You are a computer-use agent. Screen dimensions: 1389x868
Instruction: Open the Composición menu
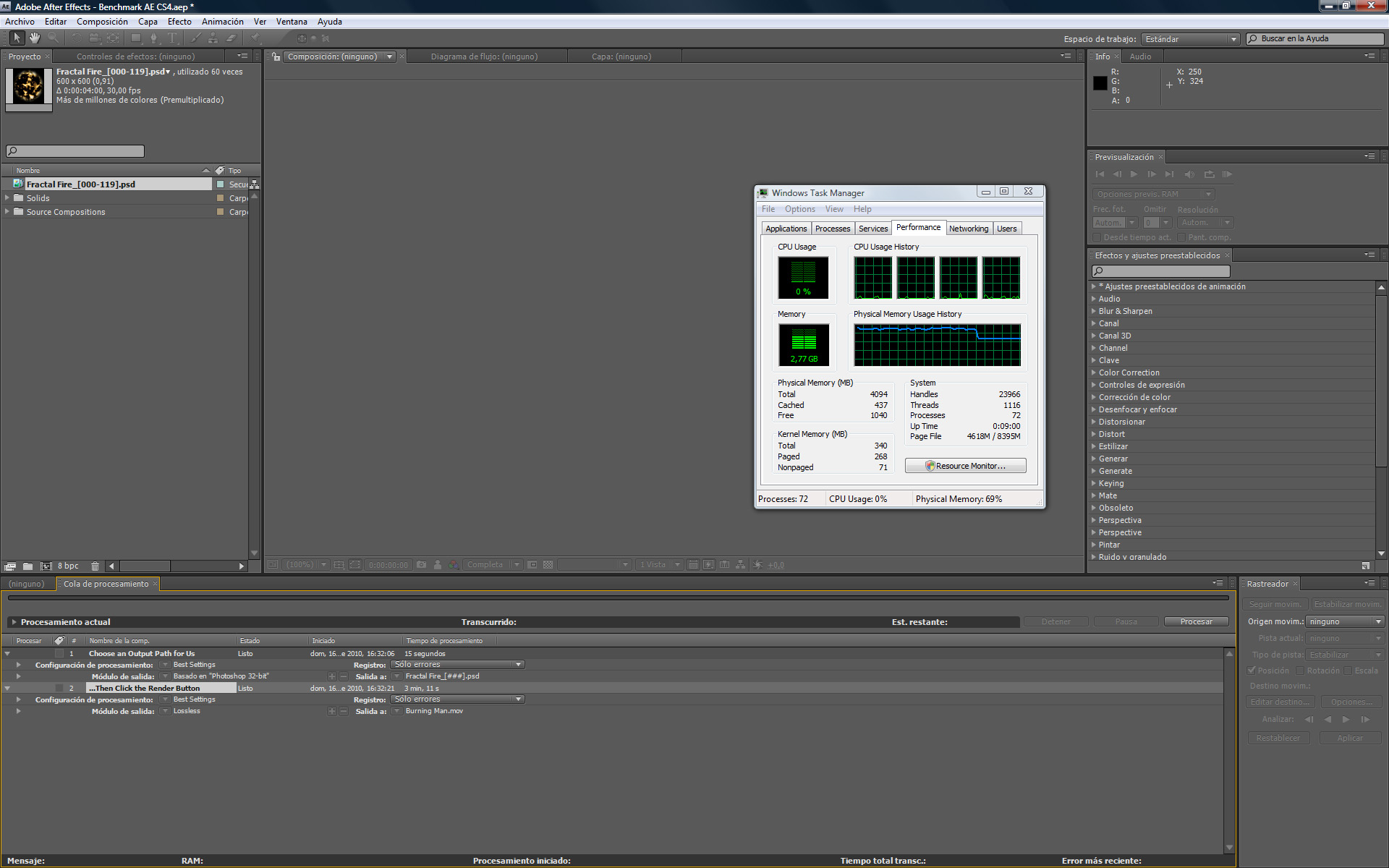pos(101,22)
